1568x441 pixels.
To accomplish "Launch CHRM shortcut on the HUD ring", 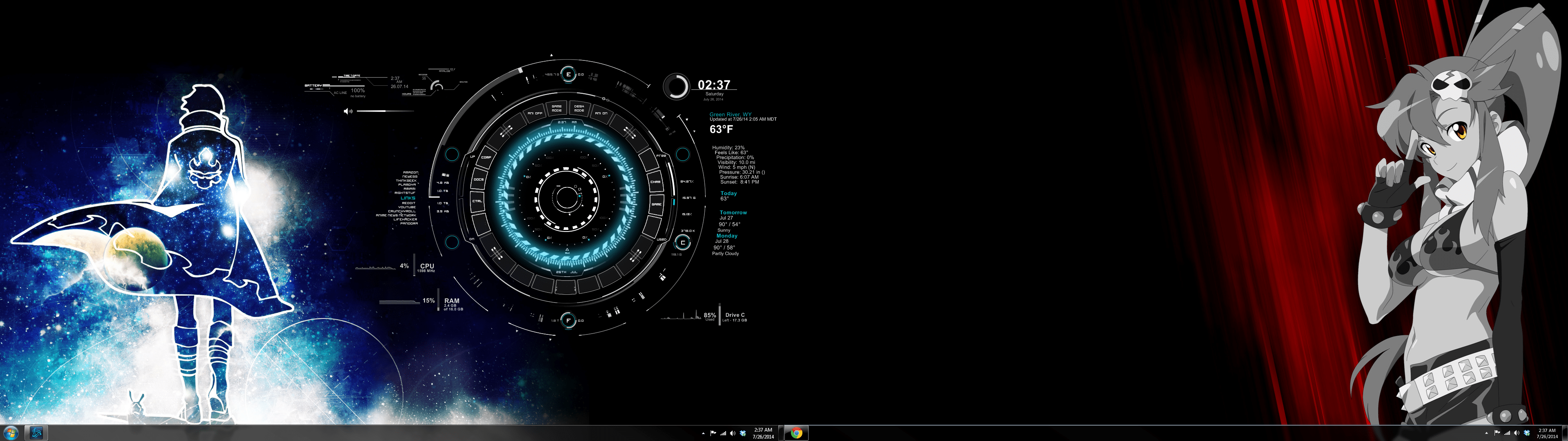I will 655,182.
